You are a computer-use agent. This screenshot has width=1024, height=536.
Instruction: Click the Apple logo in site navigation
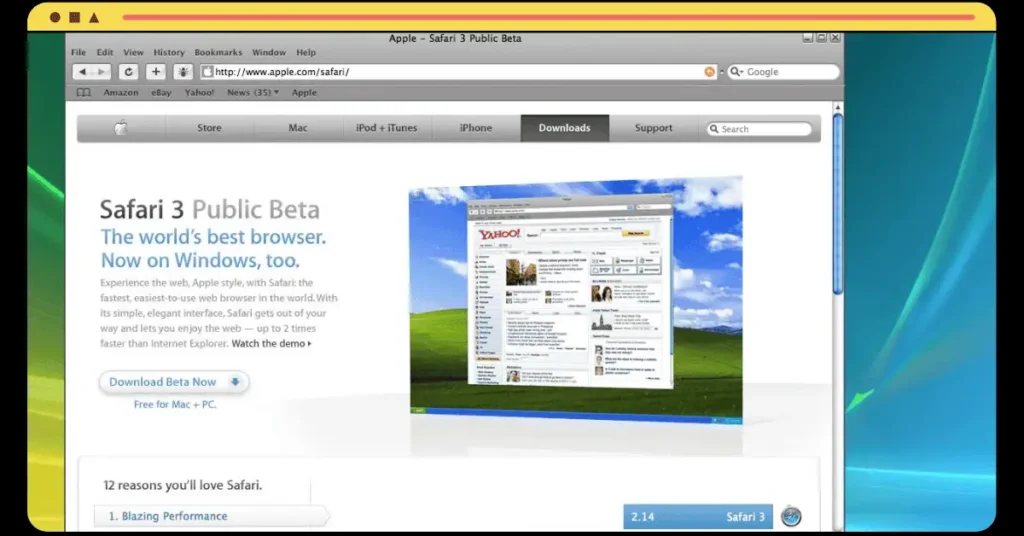click(121, 128)
